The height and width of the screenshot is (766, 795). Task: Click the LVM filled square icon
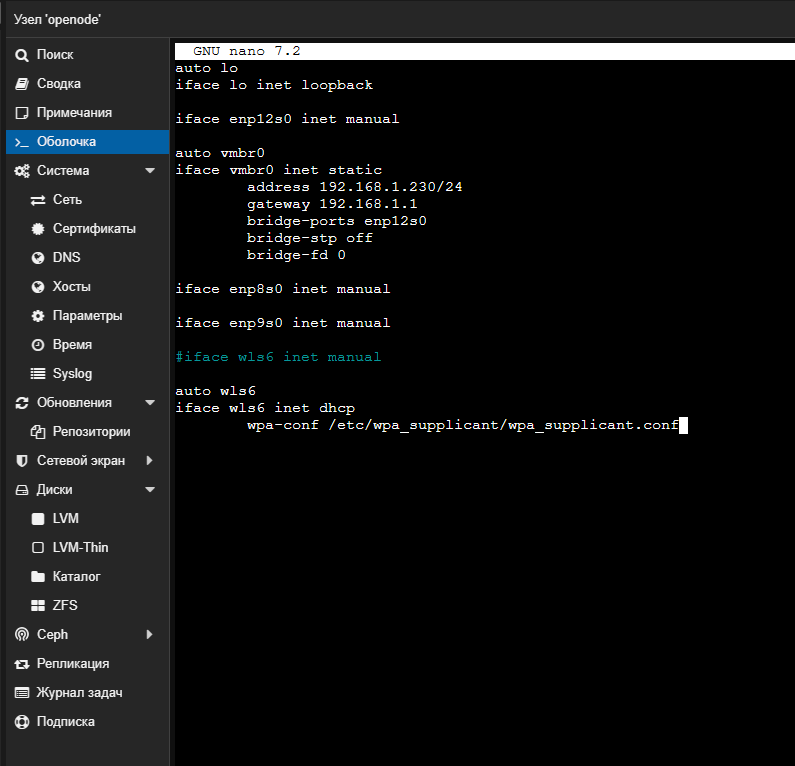tap(38, 519)
